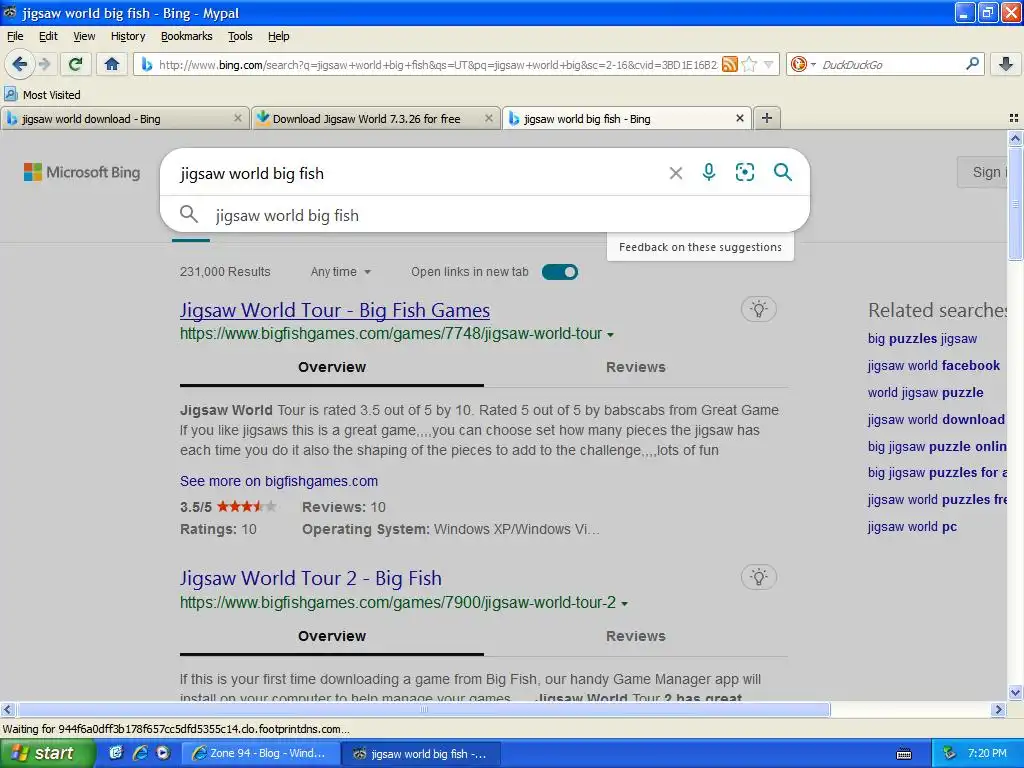The width and height of the screenshot is (1024, 768).
Task: Open the Windows Start menu
Action: click(46, 754)
